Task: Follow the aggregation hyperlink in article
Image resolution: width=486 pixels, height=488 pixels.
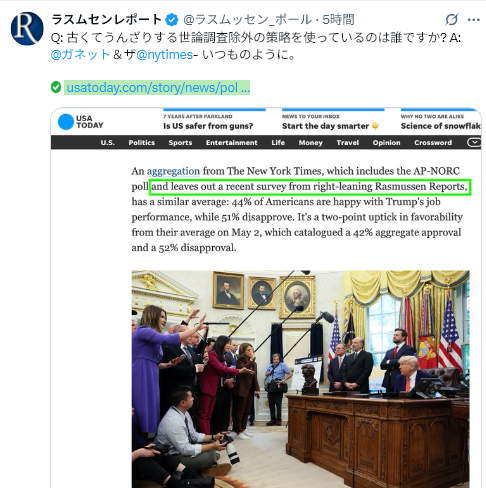Action: click(x=173, y=171)
